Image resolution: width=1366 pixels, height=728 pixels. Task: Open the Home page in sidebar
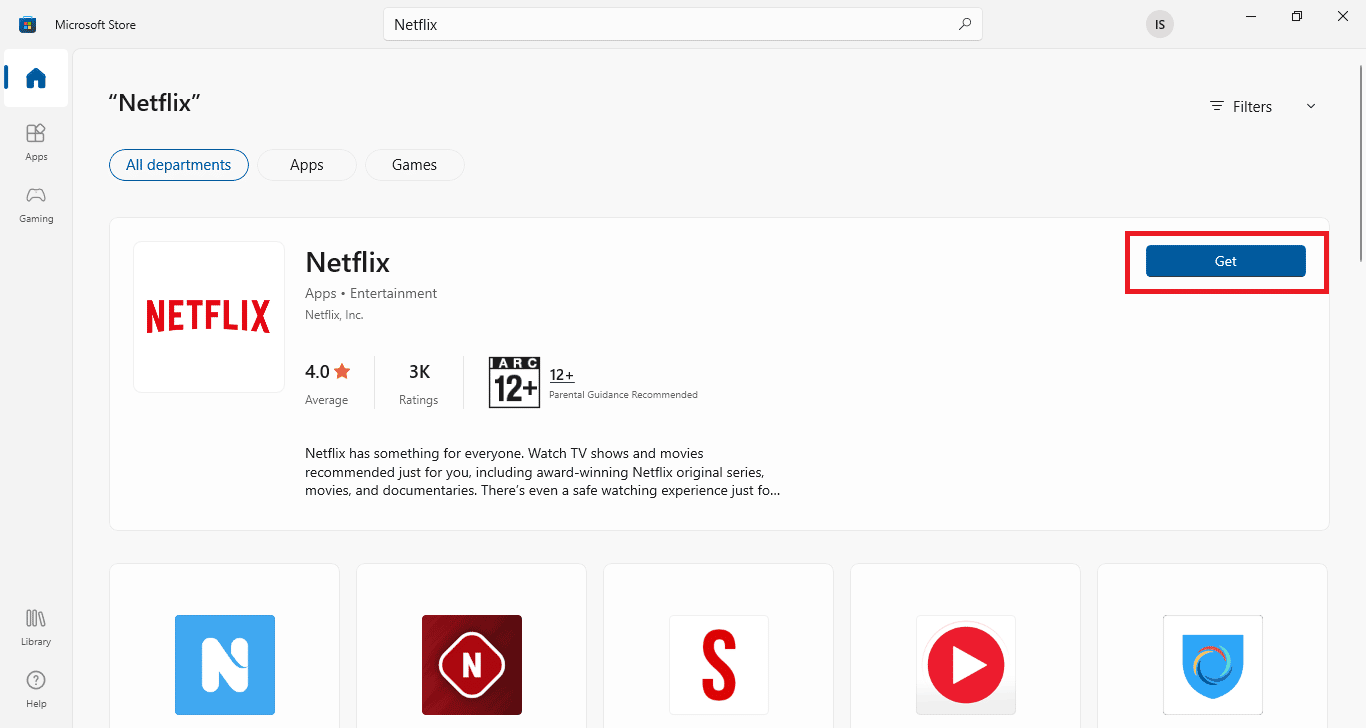(x=36, y=78)
